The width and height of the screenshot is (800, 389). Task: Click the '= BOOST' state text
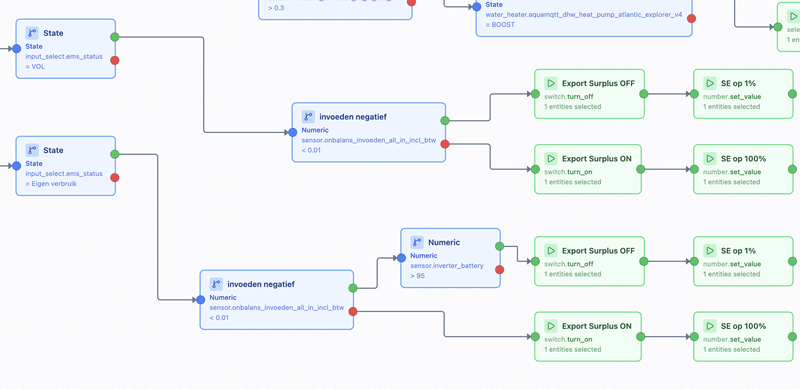pos(500,25)
